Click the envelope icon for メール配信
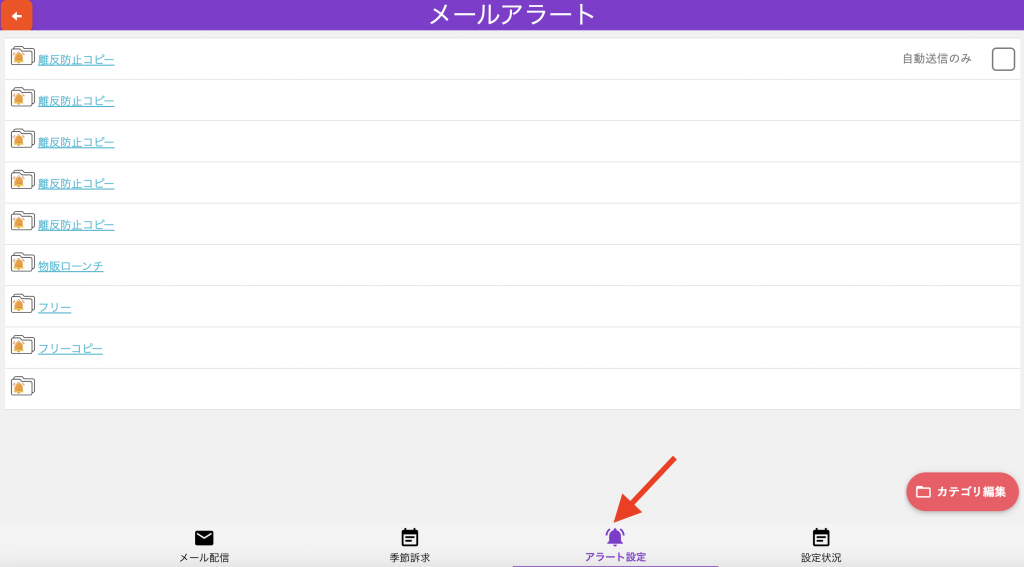Viewport: 1024px width, 567px height. tap(204, 538)
